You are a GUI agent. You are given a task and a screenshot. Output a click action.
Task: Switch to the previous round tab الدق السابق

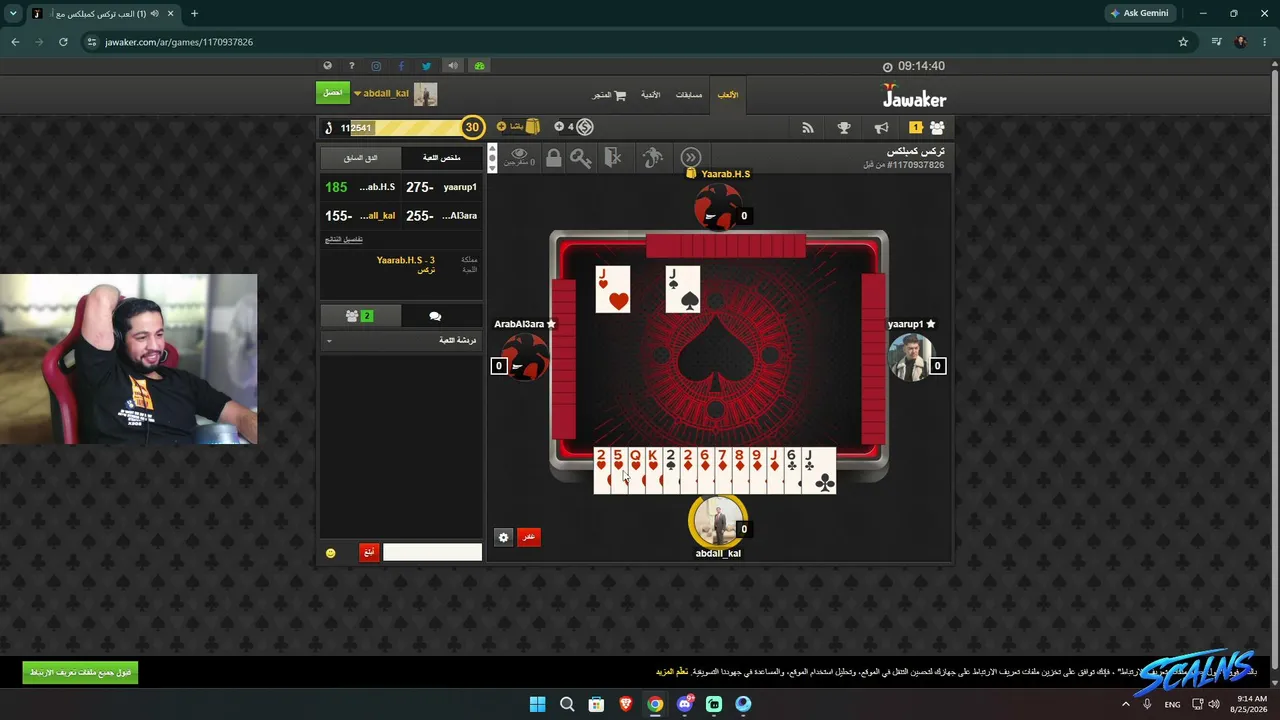tap(360, 158)
